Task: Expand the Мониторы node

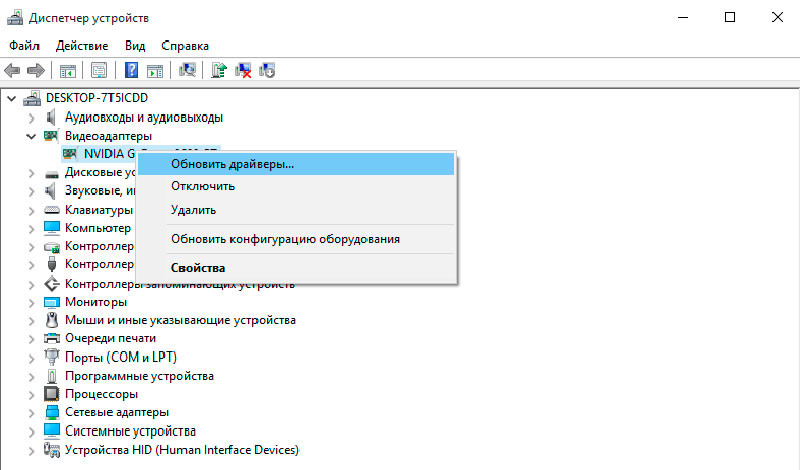Action: click(x=32, y=303)
